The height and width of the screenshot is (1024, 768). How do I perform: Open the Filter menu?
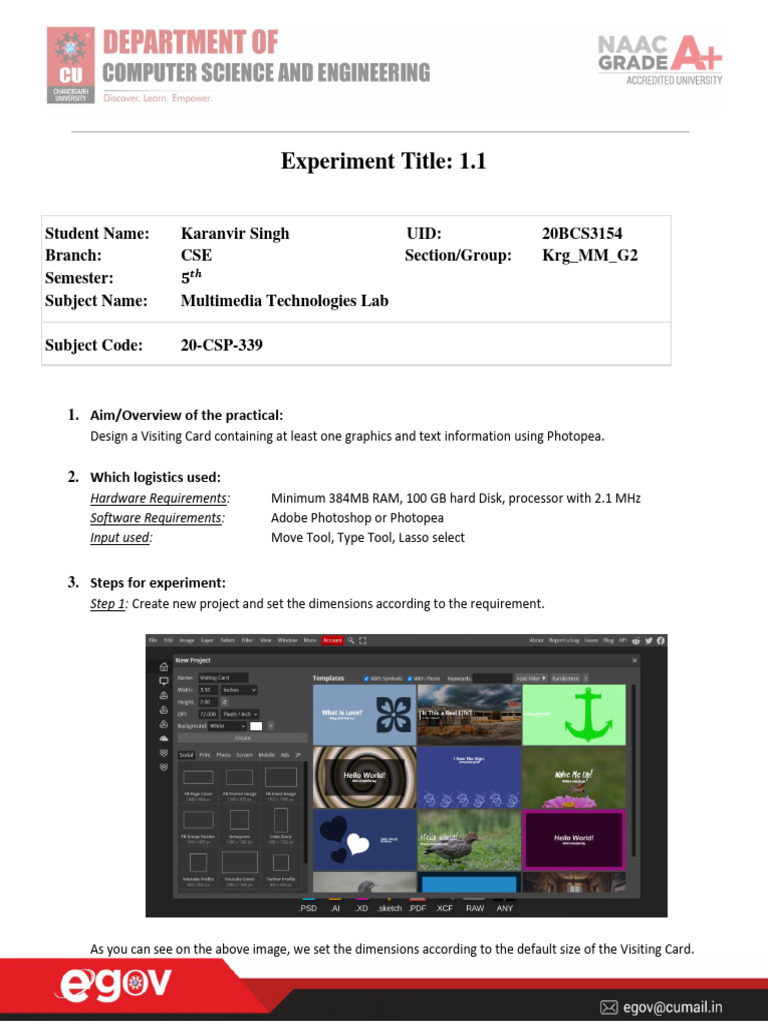pos(248,641)
